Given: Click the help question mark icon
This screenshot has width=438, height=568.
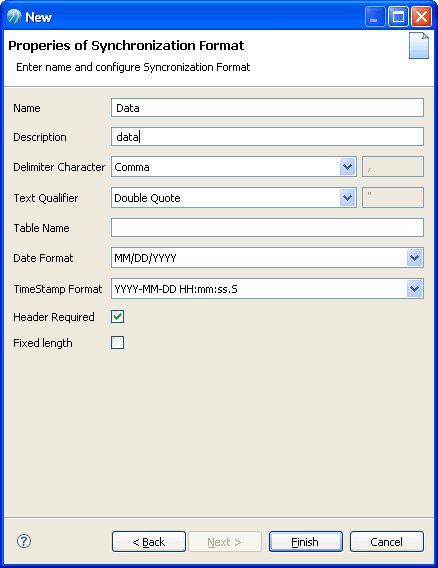Looking at the screenshot, I should click(24, 541).
